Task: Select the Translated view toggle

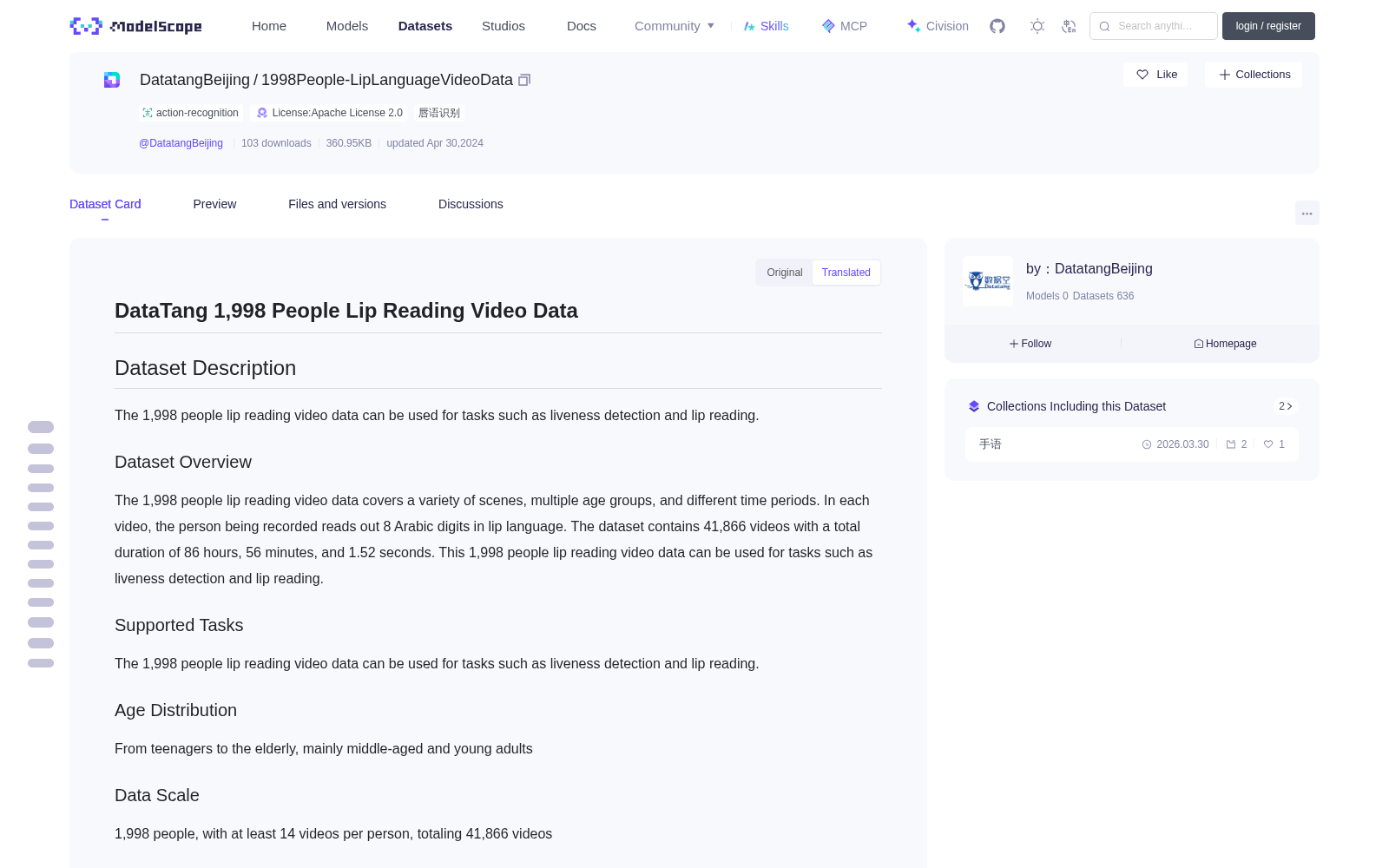Action: click(846, 273)
